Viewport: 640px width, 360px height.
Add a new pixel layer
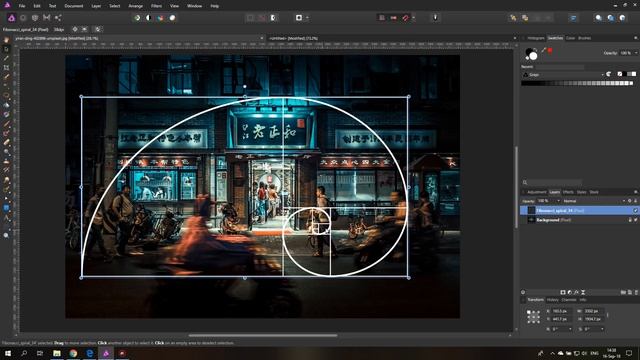[630, 292]
